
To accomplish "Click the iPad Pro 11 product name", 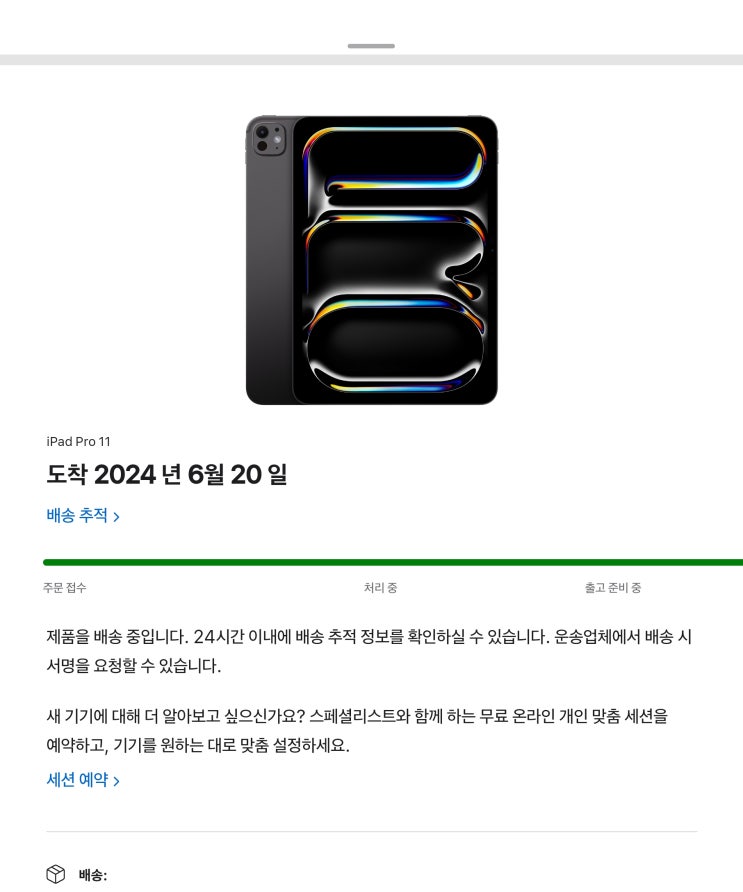I will click(79, 441).
